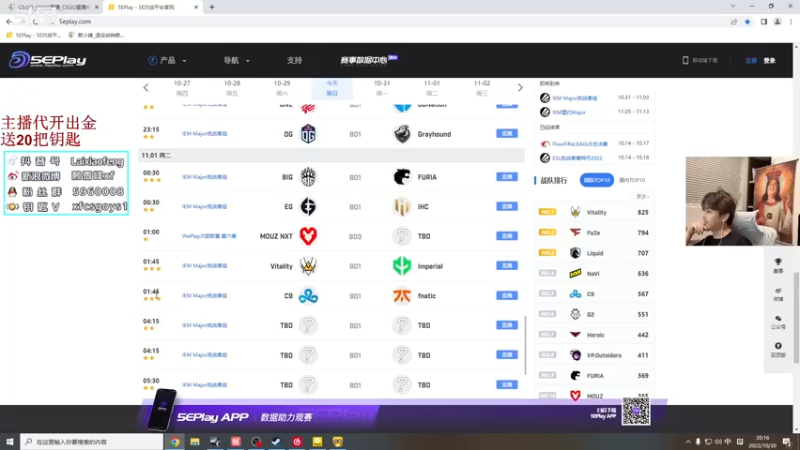This screenshot has height=450, width=800.
Task: Click the browser address bar
Action: tap(388, 22)
